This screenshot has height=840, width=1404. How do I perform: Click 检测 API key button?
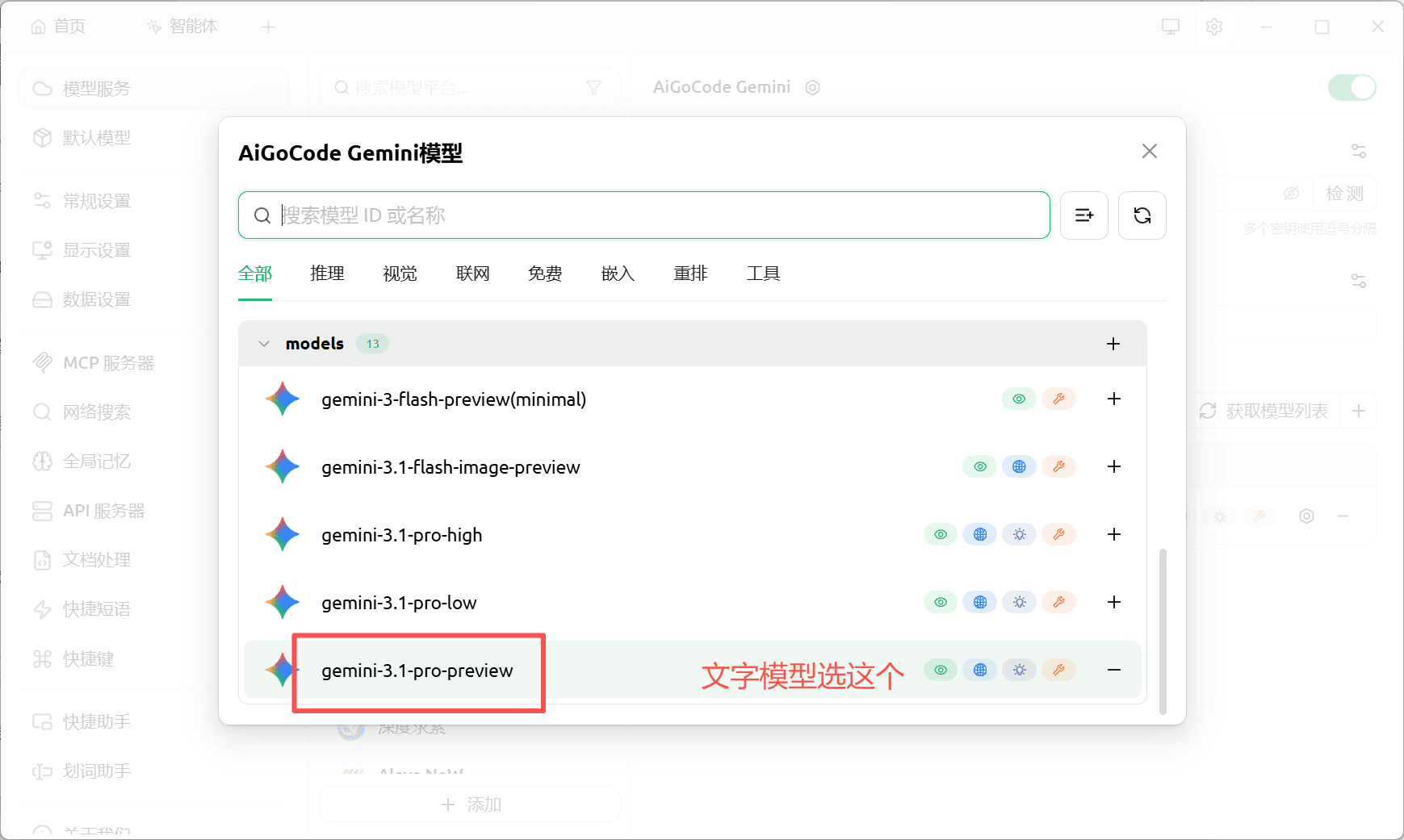1344,194
